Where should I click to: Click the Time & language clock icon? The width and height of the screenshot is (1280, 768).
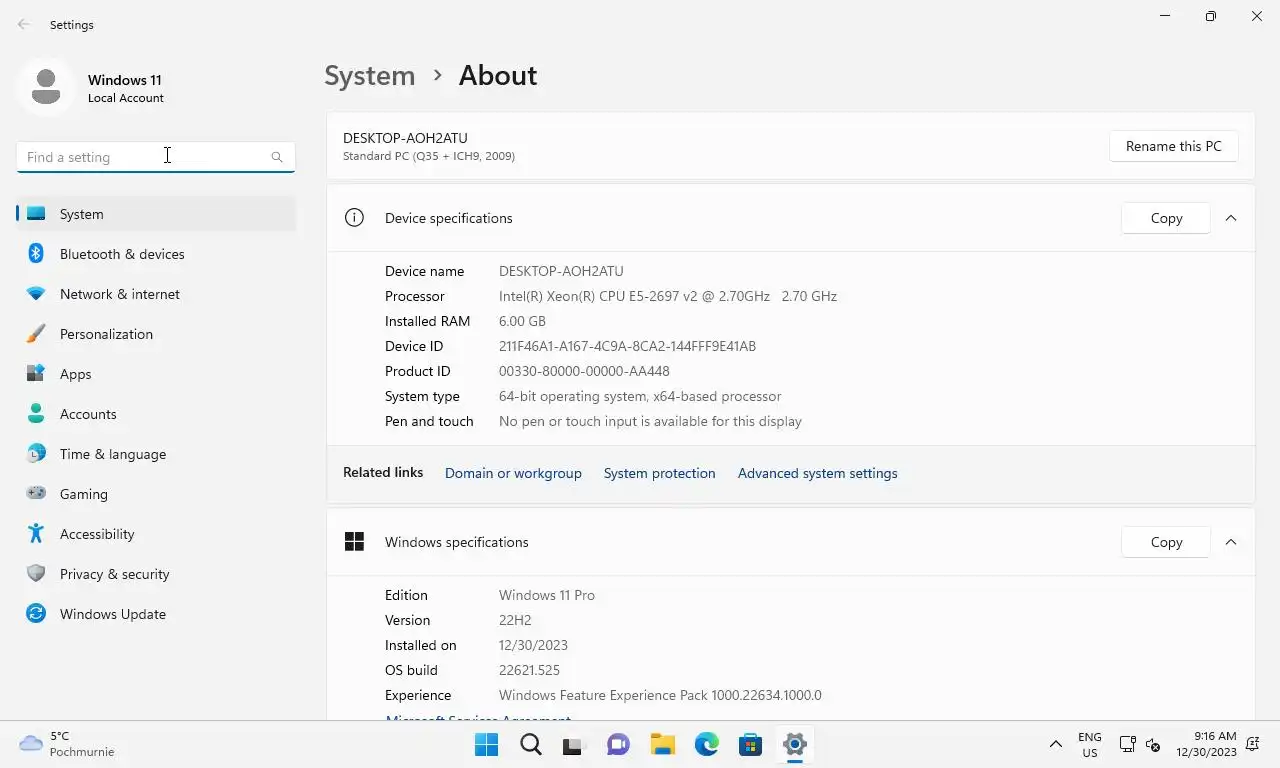tap(36, 454)
